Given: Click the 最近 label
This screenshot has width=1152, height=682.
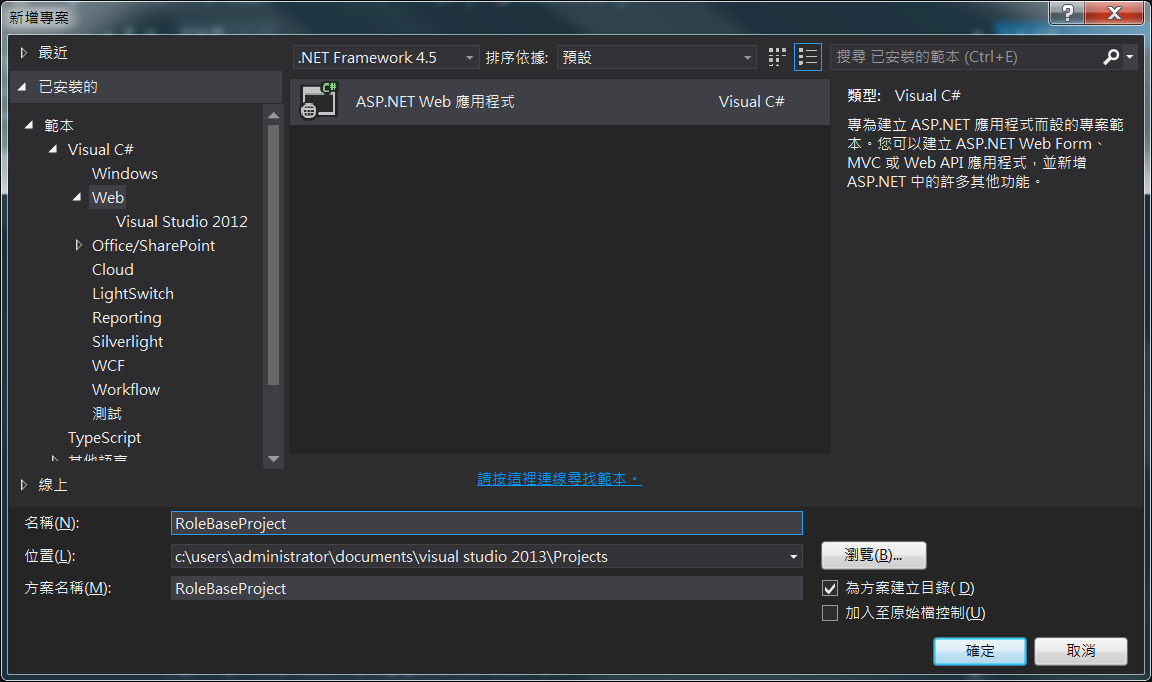Looking at the screenshot, I should tap(53, 53).
